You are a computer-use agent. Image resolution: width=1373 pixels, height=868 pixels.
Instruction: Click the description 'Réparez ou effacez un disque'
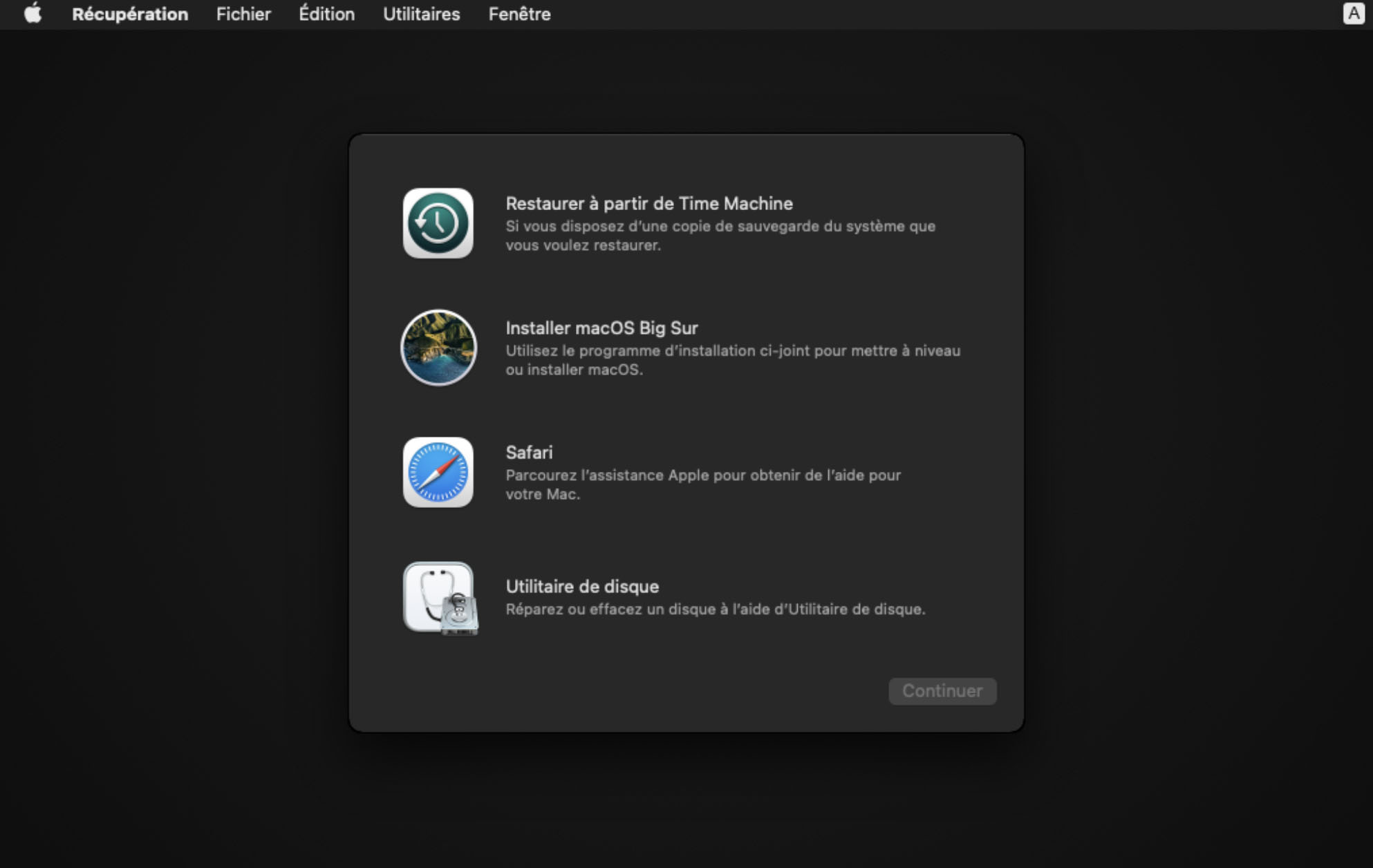pyautogui.click(x=716, y=610)
